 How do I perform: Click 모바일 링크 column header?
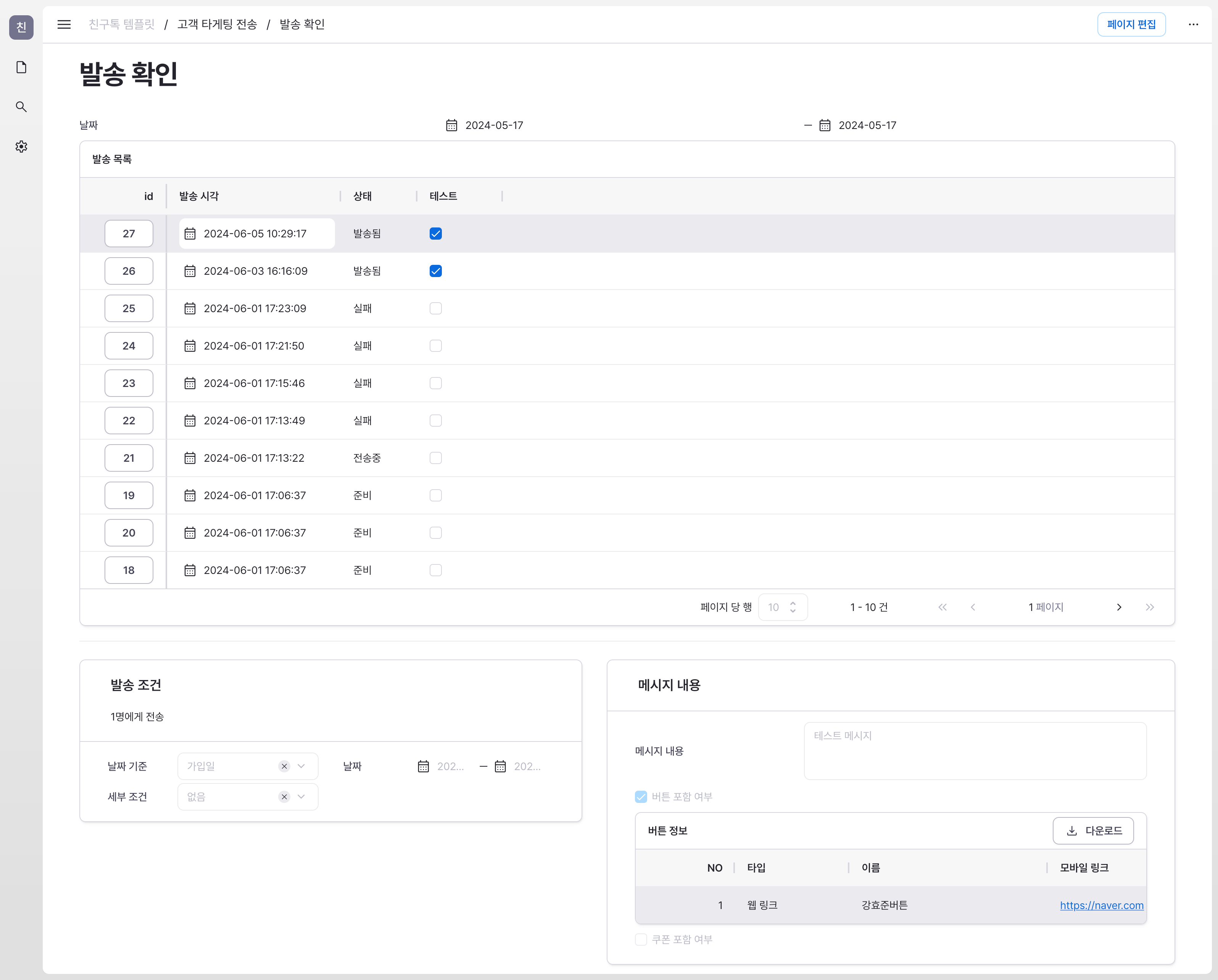1084,868
